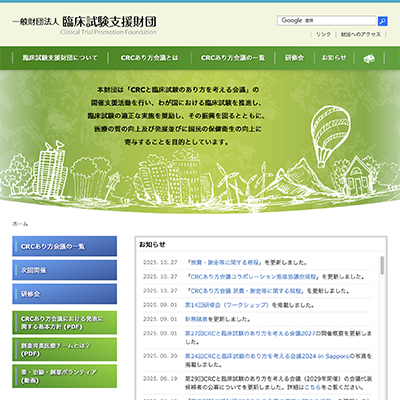Screen dimensions: 400x400
Task: Open the 財務諸表 link
Action: 196,319
